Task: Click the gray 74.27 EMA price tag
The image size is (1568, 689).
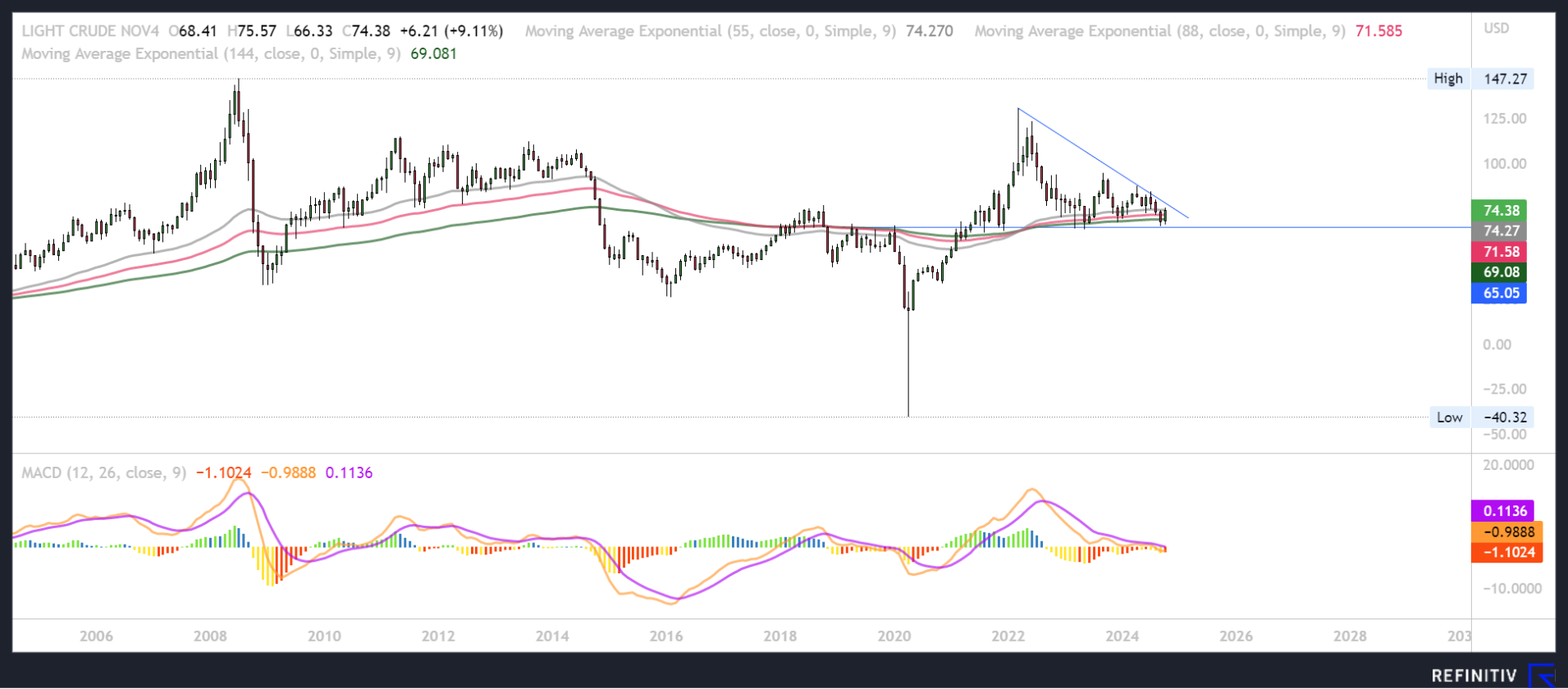Action: coord(1500,230)
